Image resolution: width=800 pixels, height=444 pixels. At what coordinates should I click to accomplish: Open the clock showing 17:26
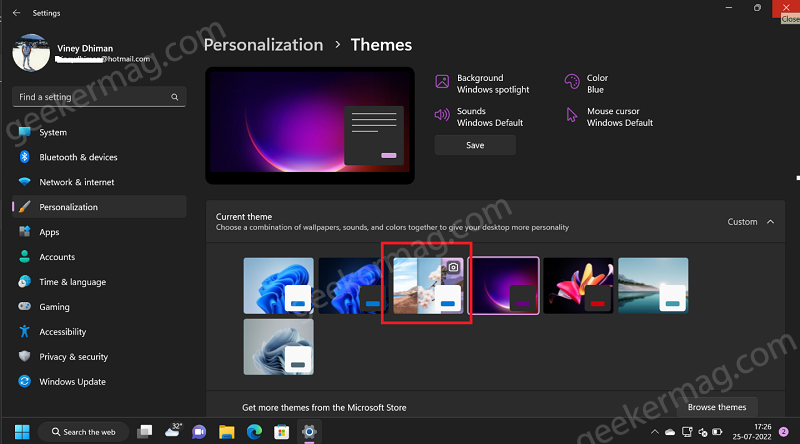coord(752,432)
